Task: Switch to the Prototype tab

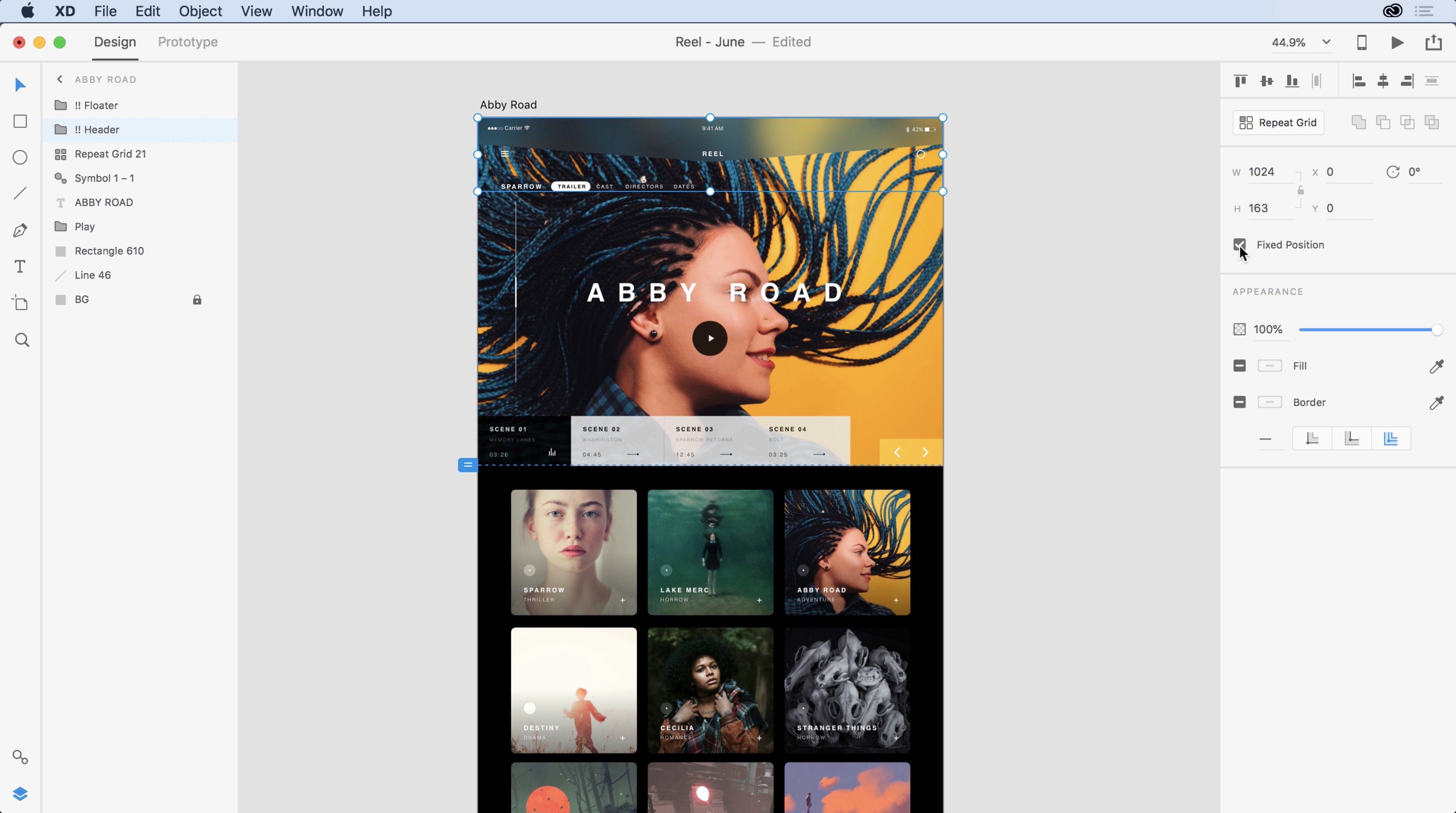Action: (x=188, y=42)
